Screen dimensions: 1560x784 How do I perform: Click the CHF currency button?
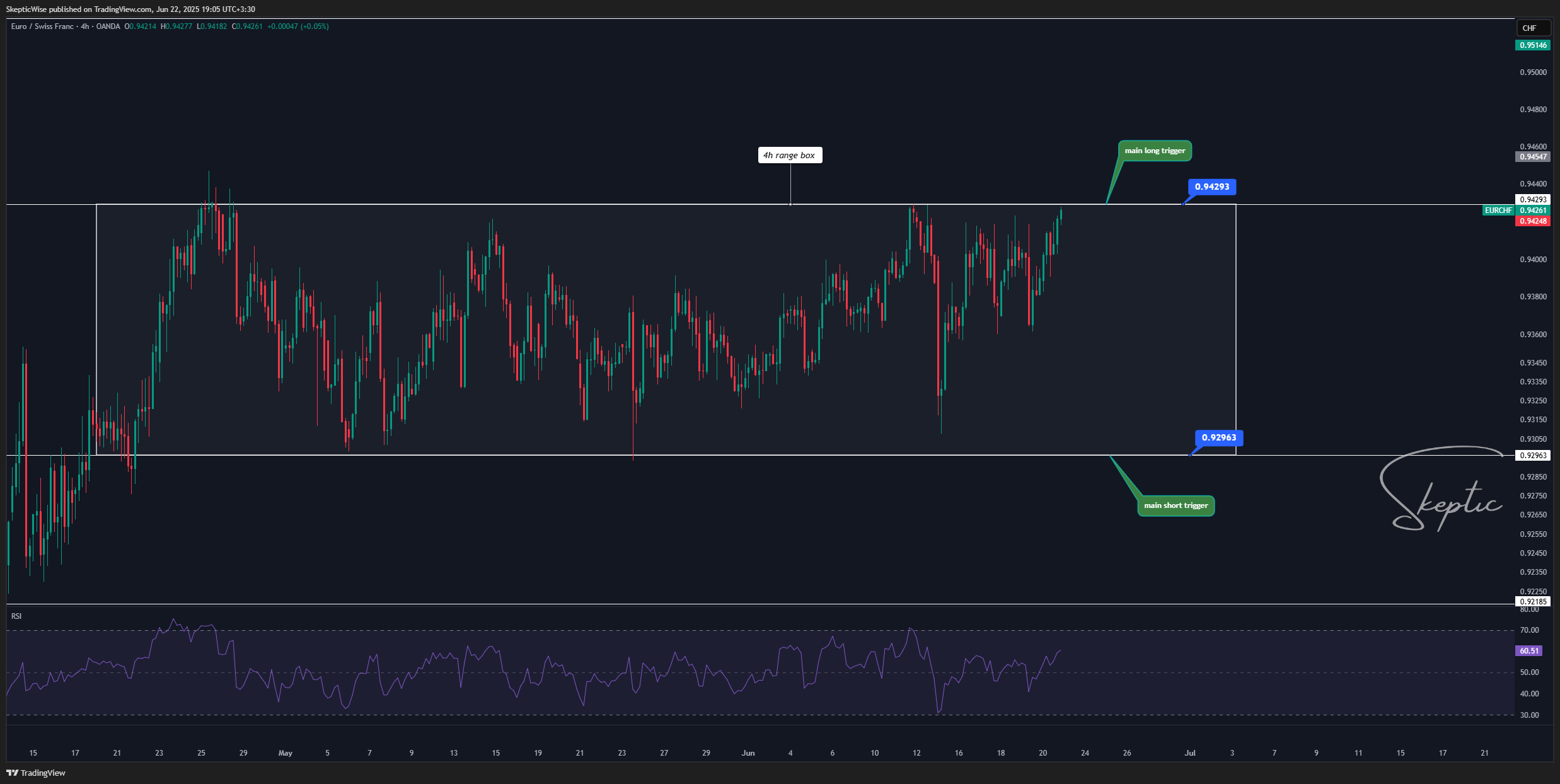[x=1532, y=28]
